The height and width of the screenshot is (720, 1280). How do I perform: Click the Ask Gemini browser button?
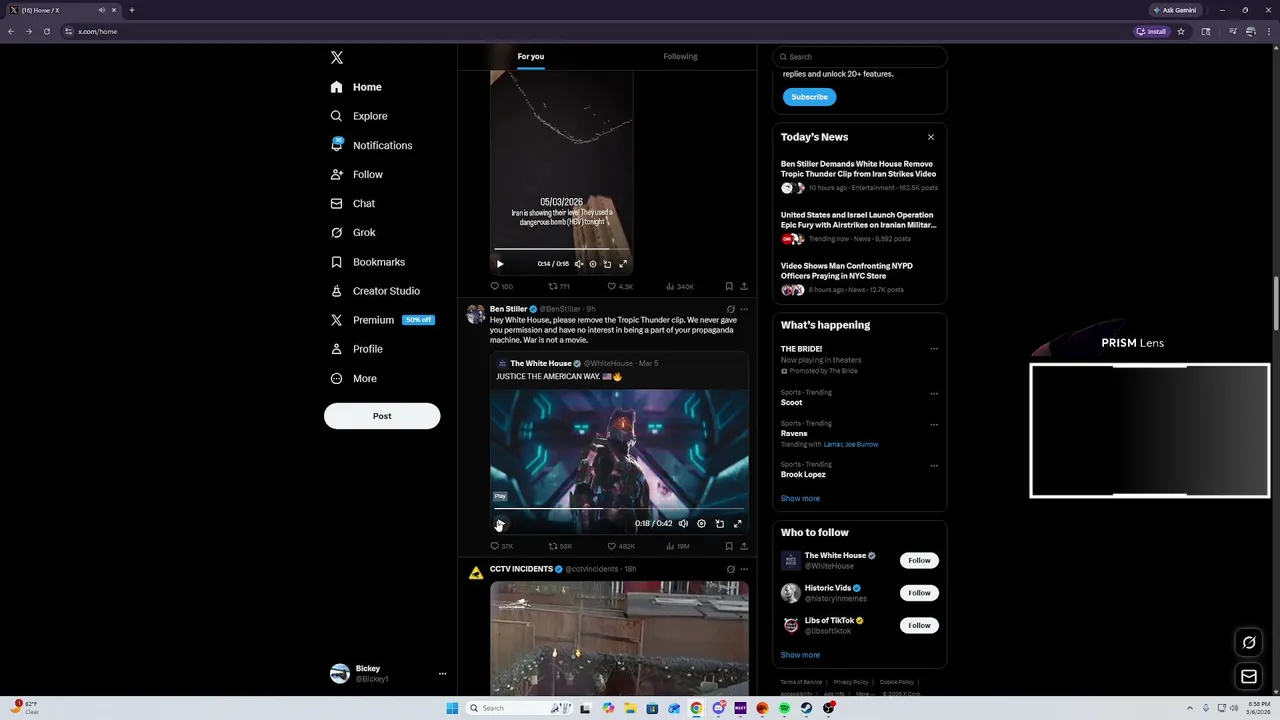pos(1175,10)
